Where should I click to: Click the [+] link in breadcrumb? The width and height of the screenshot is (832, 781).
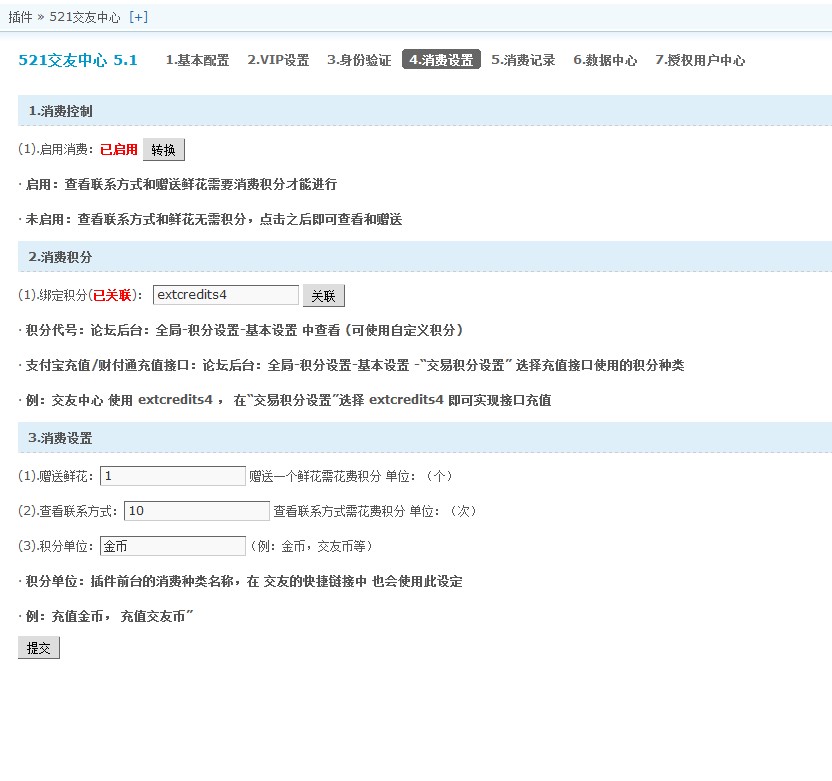(138, 17)
